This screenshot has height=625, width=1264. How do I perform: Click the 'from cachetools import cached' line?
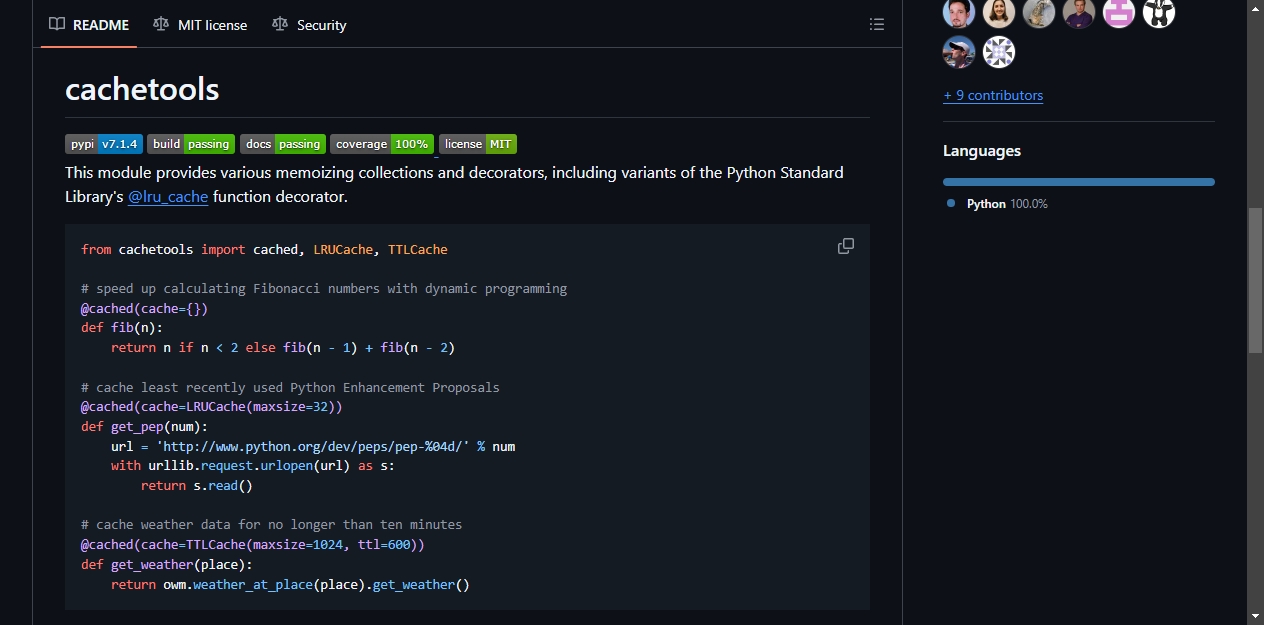(x=264, y=250)
